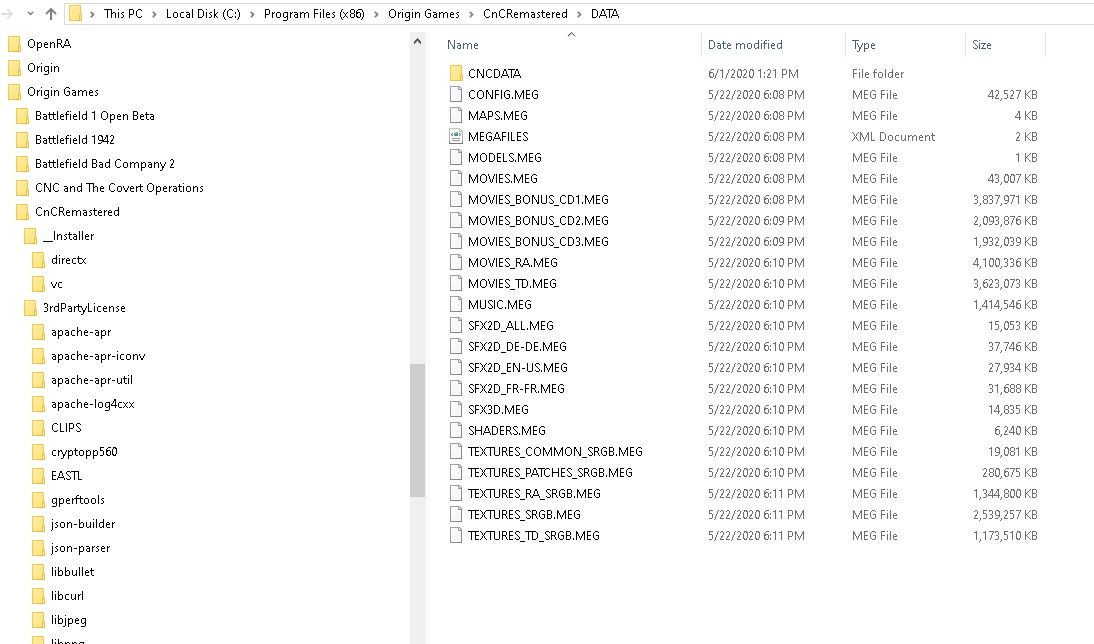Go to CnCRemastered breadcrumb
The image size is (1094, 644).
pos(525,14)
